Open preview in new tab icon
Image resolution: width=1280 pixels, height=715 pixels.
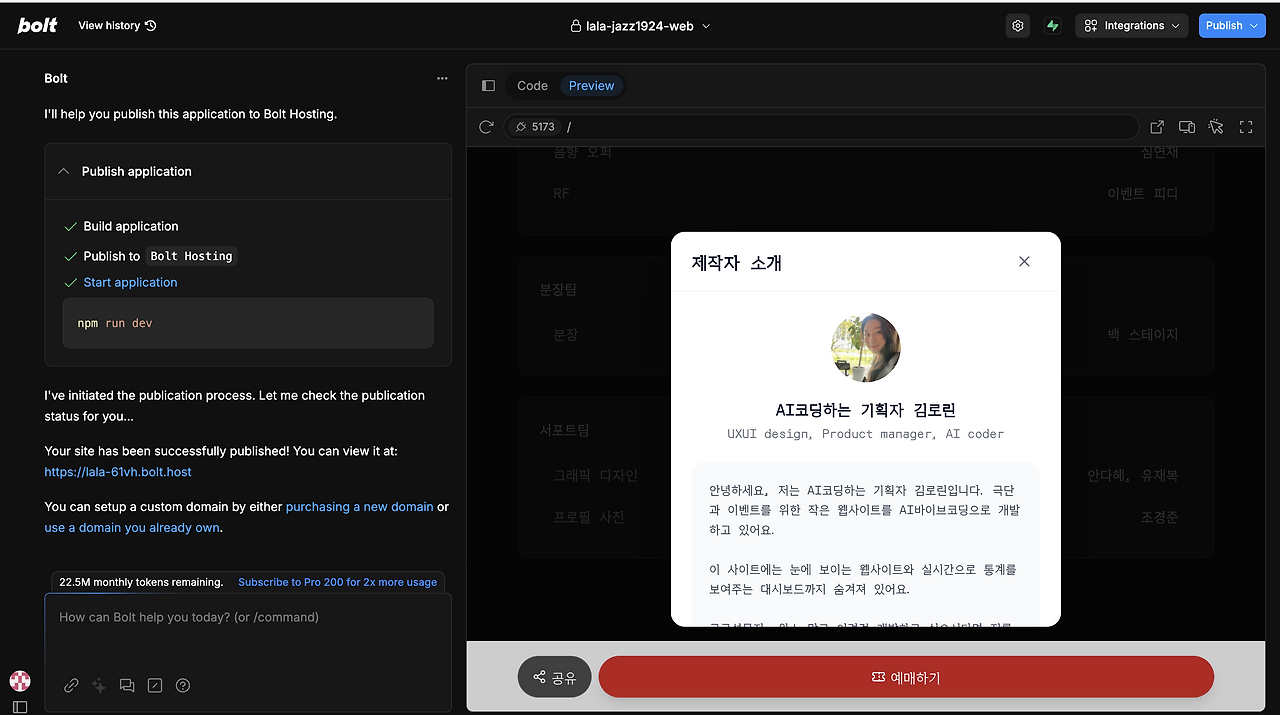1157,127
